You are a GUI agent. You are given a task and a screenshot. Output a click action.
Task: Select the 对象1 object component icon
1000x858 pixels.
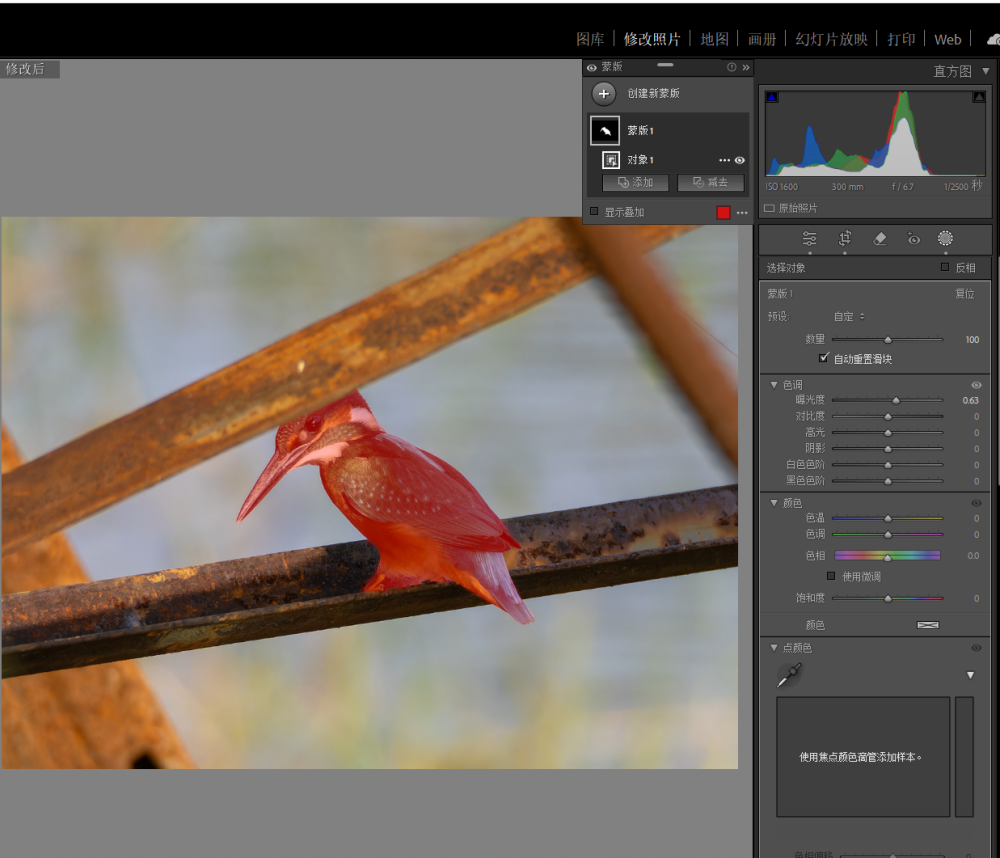tap(611, 159)
